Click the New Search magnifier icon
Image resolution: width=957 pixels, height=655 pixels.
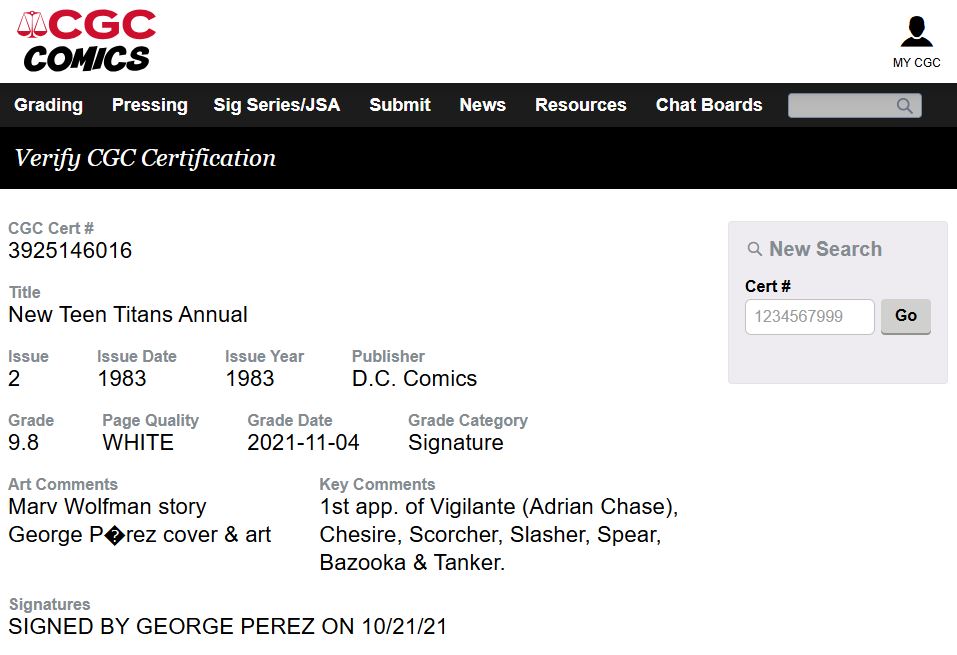[x=755, y=249]
